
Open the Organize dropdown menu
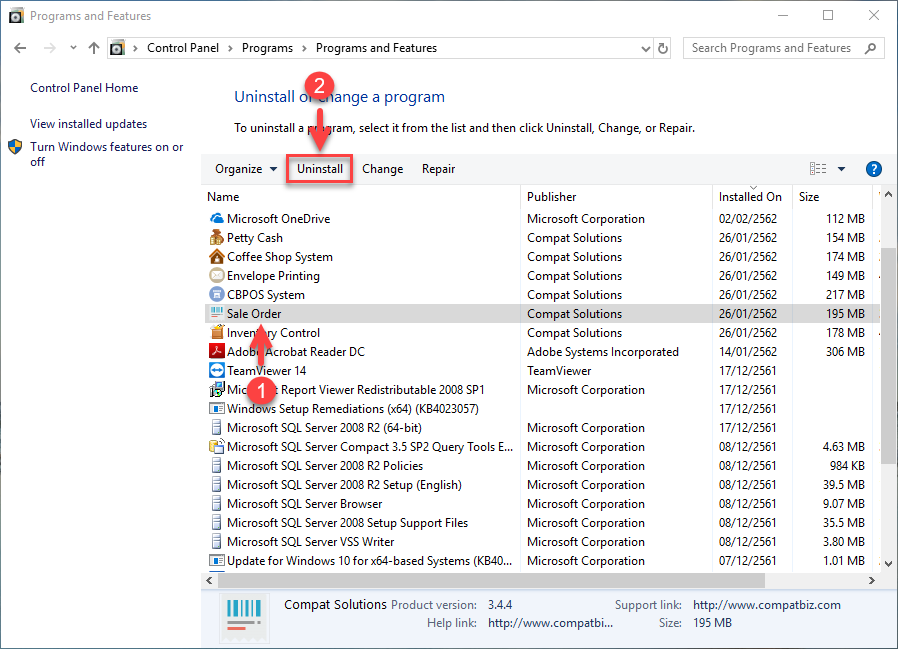tap(246, 169)
